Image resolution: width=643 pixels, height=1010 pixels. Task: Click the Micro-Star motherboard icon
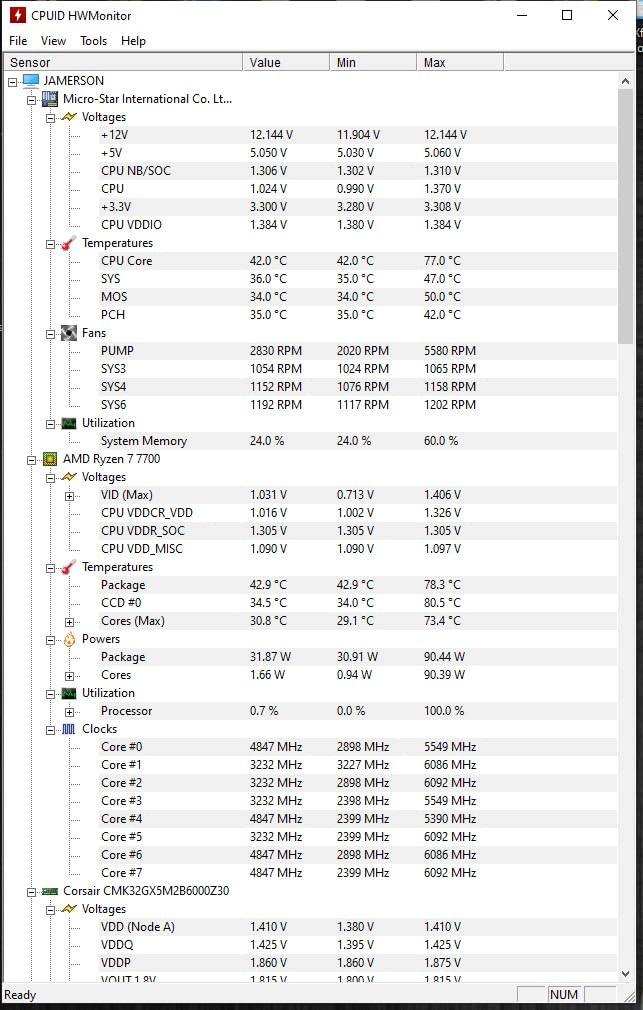click(50, 99)
